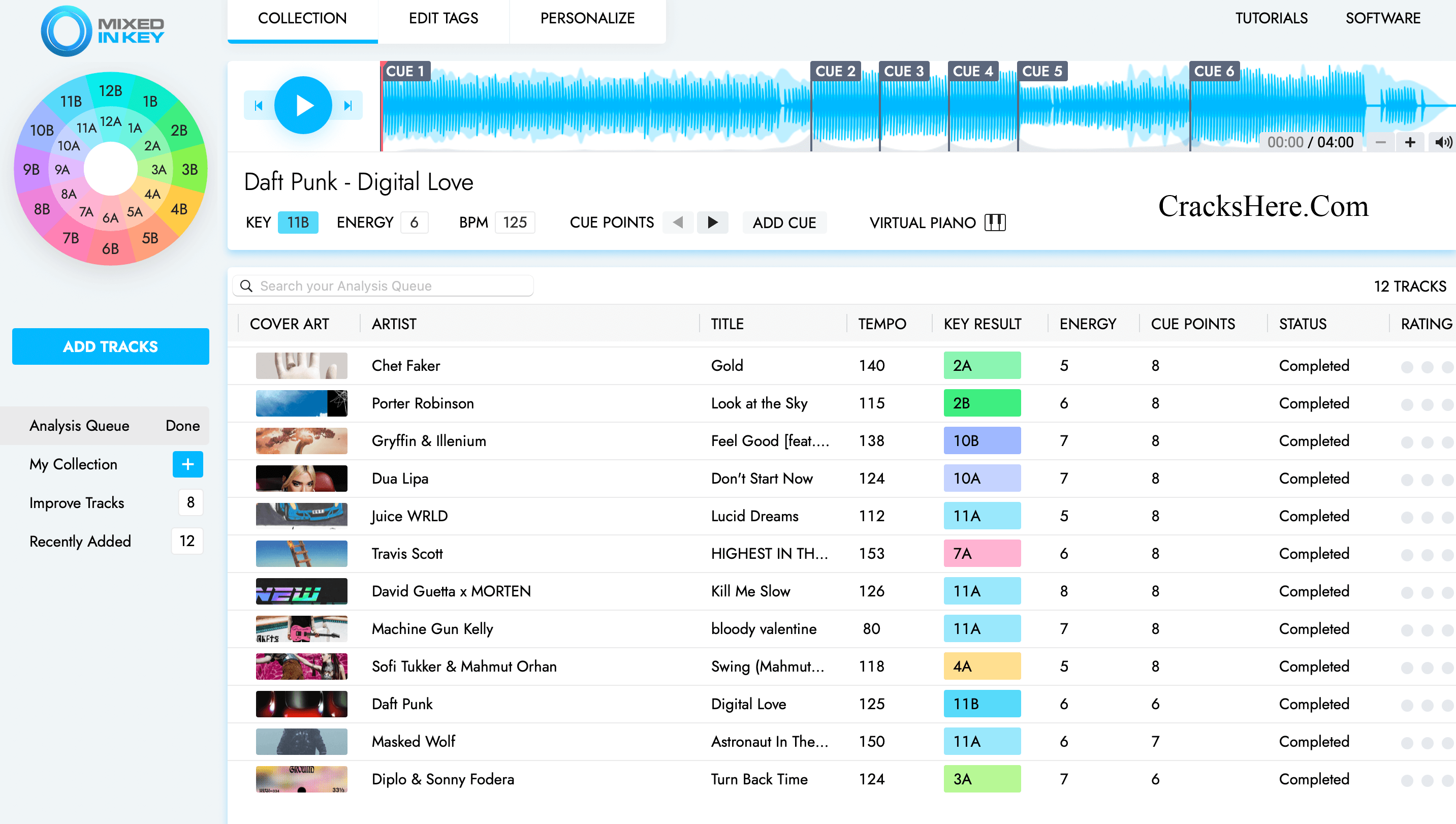Select the CUE 2 marker

[x=835, y=71]
